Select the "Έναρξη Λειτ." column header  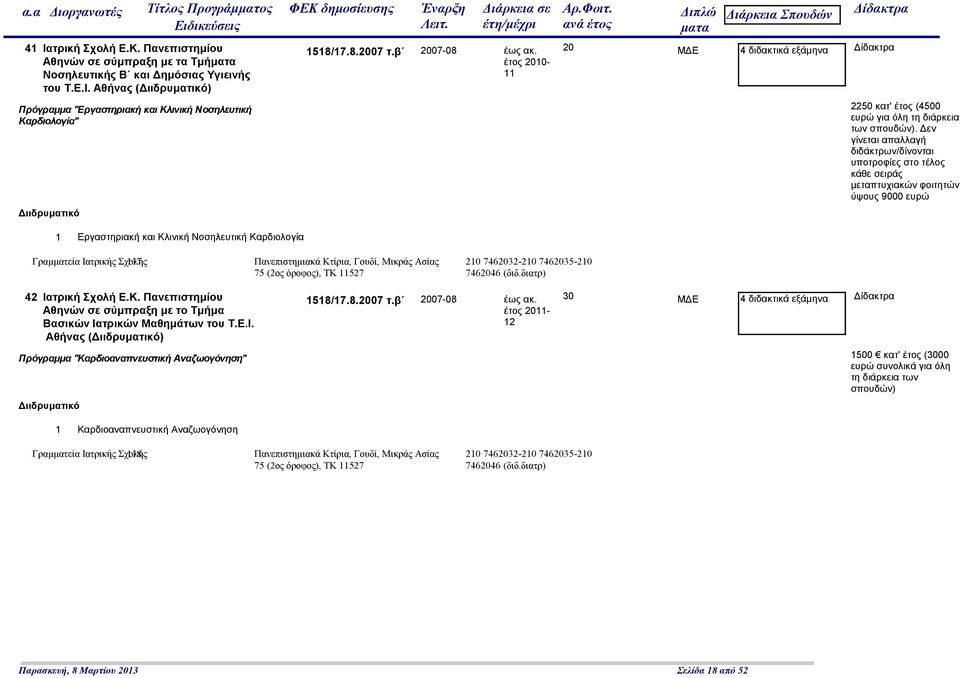pyautogui.click(x=443, y=17)
